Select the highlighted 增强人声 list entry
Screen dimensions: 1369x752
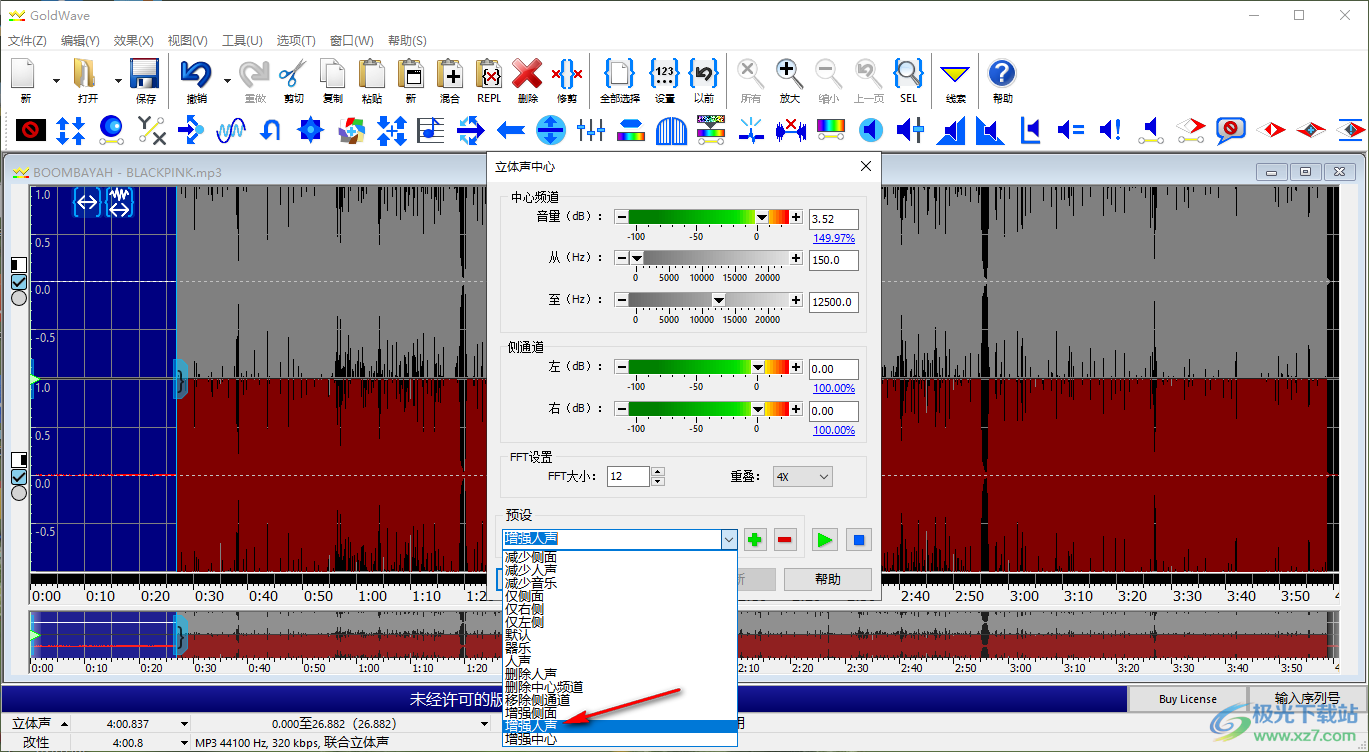619,726
